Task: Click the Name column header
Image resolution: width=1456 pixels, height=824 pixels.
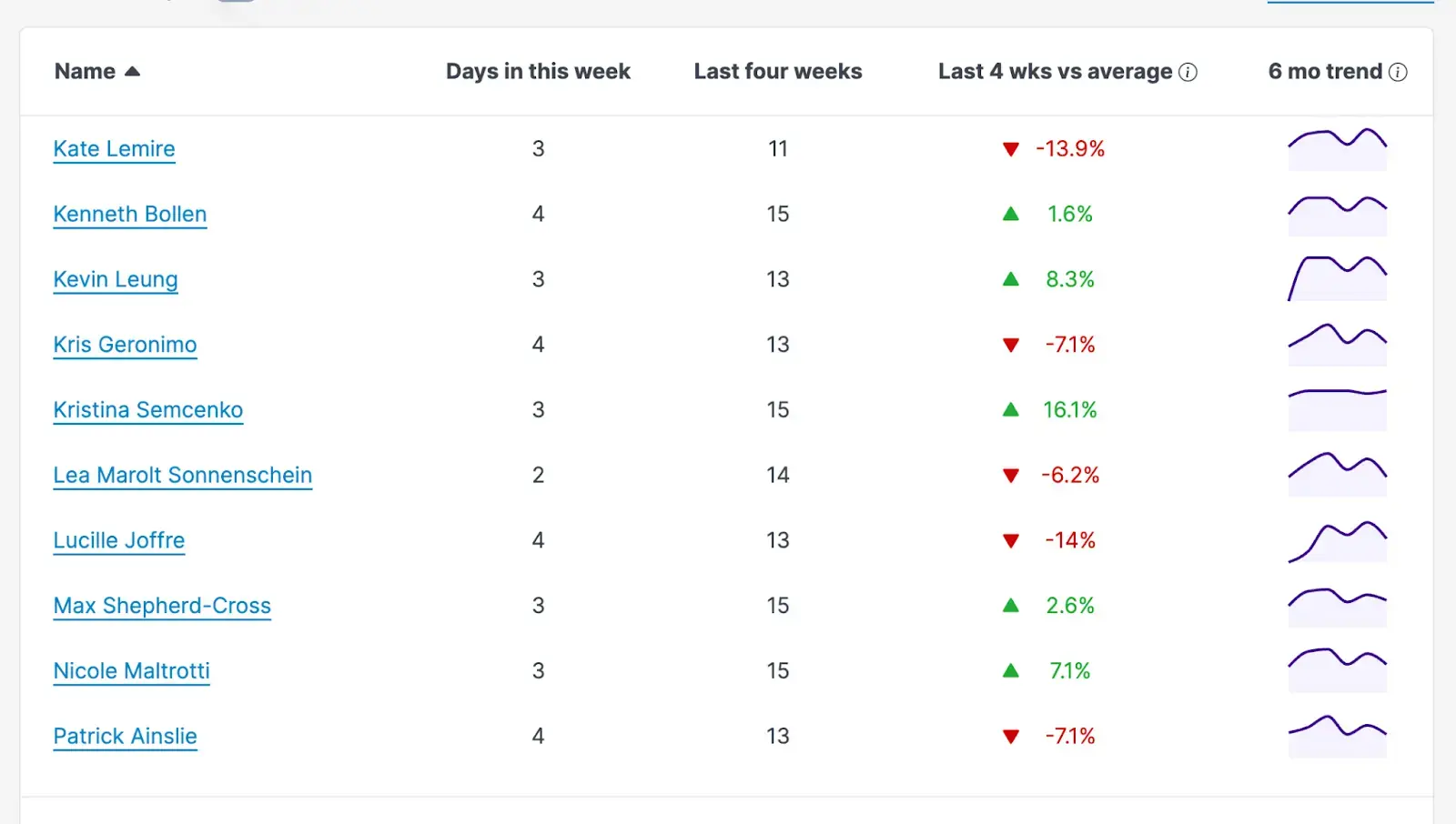Action: coord(85,71)
